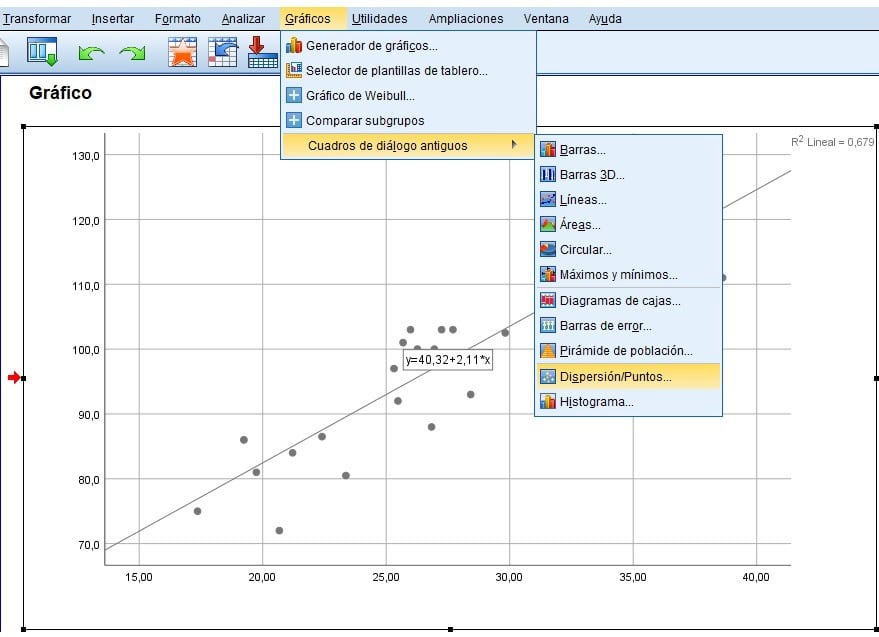Click the recall dialog toolbar icon
This screenshot has width=879, height=637.
coord(222,52)
